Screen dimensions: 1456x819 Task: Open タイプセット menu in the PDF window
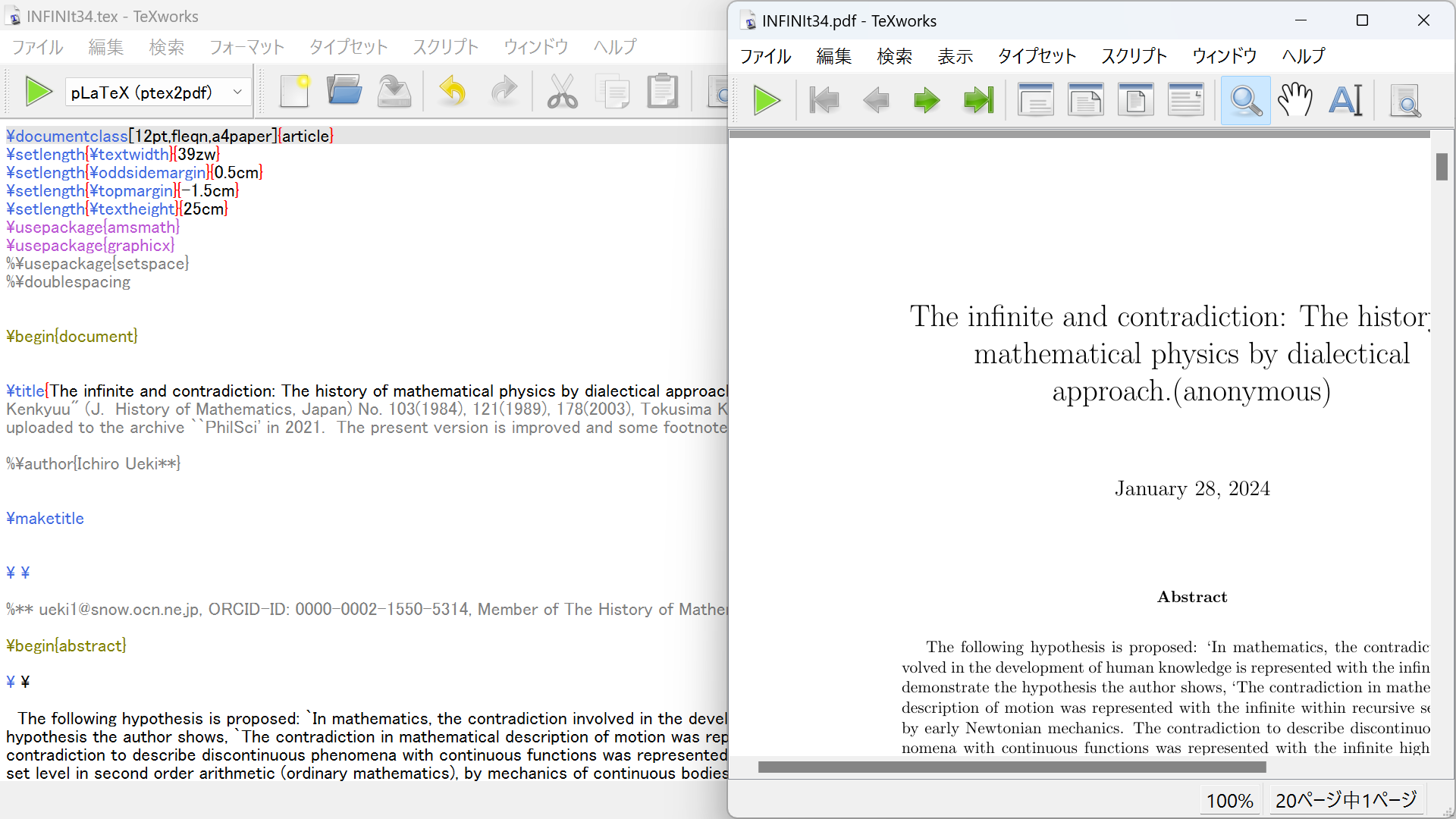click(x=1037, y=56)
